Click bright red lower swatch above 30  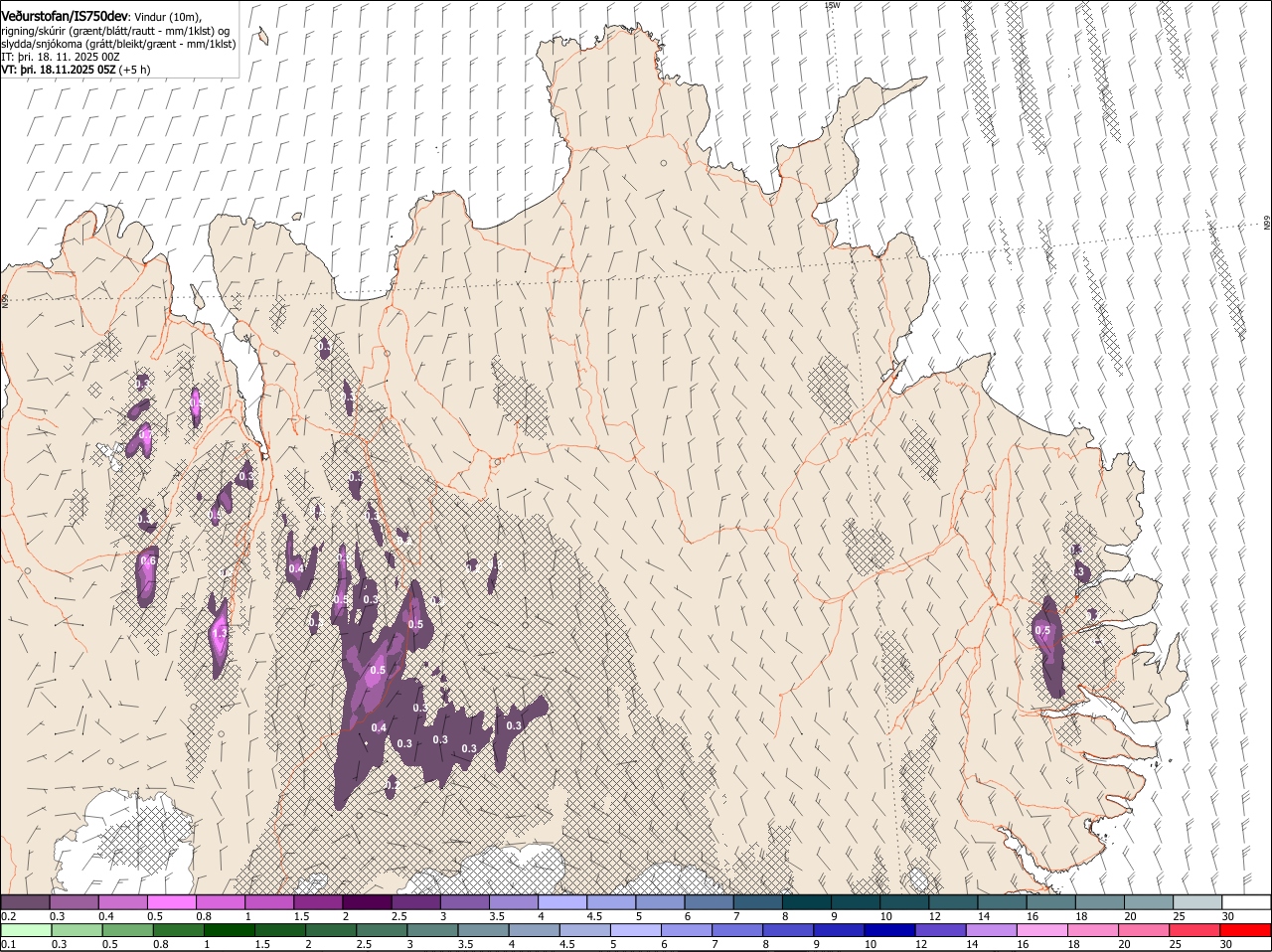coord(1246,930)
